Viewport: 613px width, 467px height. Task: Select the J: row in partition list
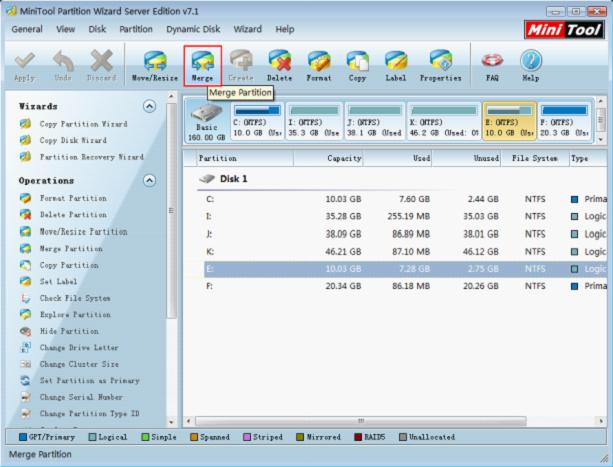(x=405, y=234)
